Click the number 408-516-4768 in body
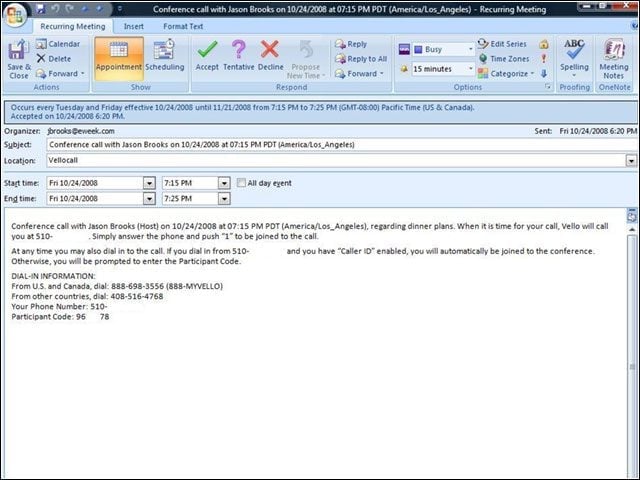Image resolution: width=640 pixels, height=480 pixels. point(137,296)
